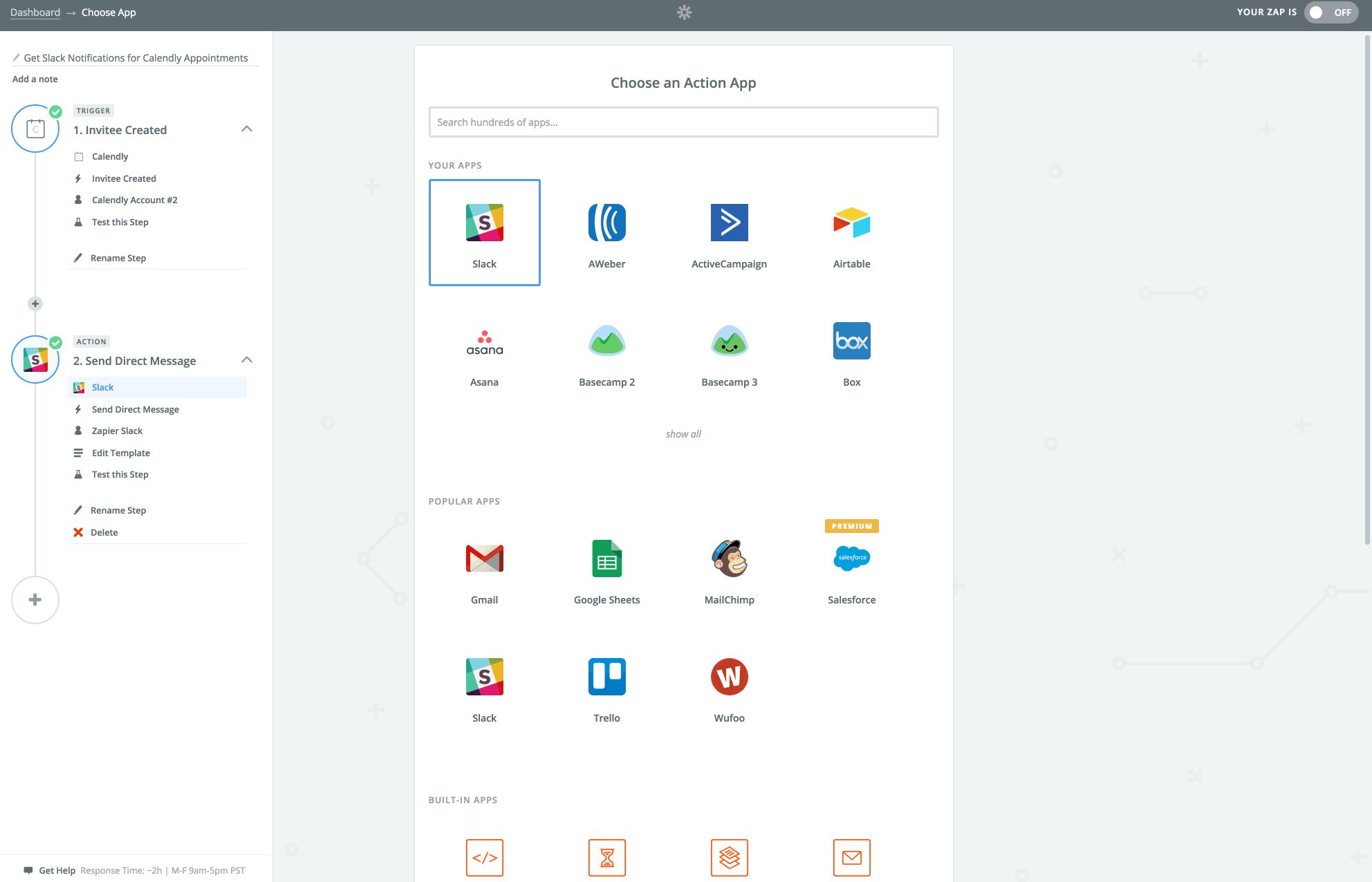Collapse the Invitee Created trigger step
This screenshot has height=882, width=1372.
[247, 129]
